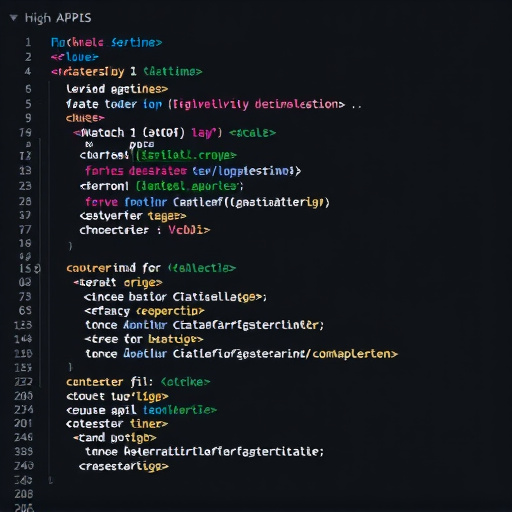Select line number 77 in gutter
This screenshot has width=512, height=512.
[25, 229]
